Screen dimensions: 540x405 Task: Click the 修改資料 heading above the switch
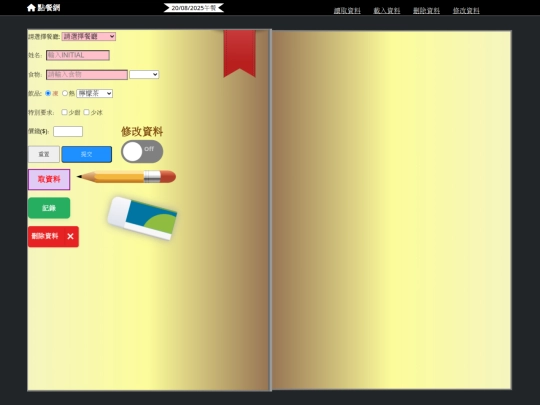coord(142,132)
